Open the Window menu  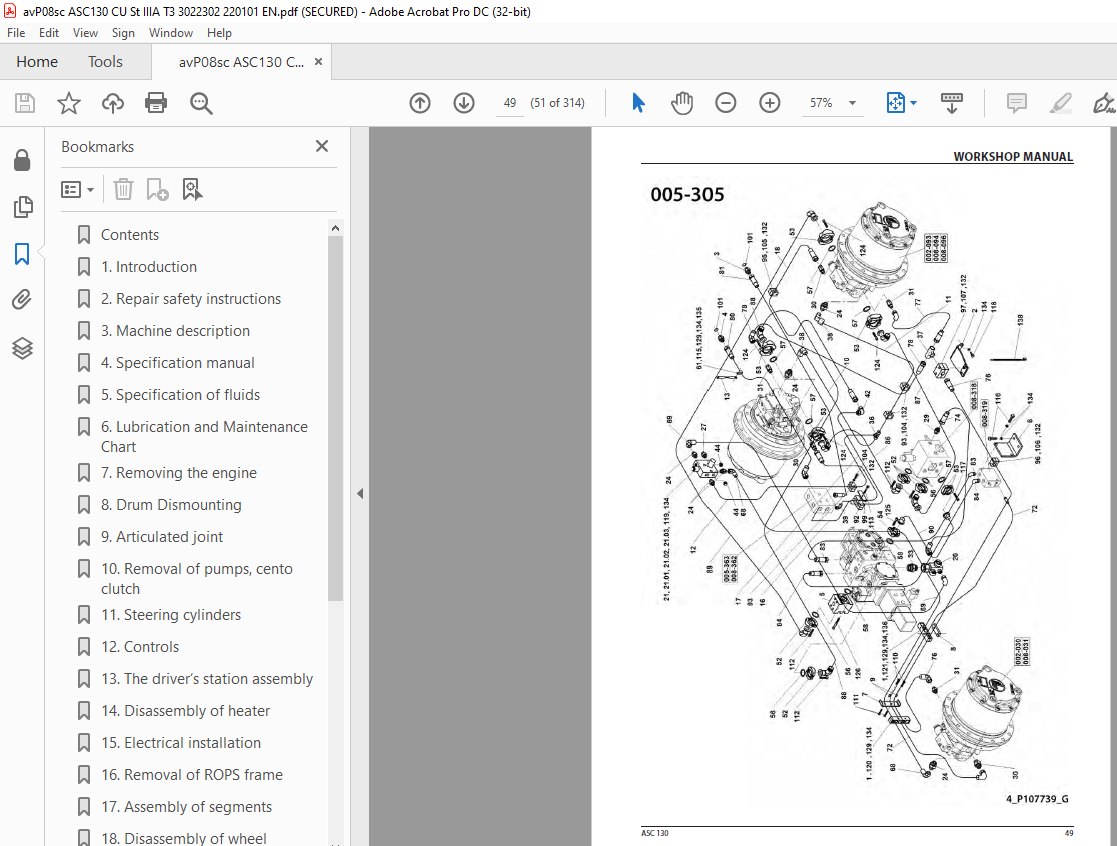170,33
